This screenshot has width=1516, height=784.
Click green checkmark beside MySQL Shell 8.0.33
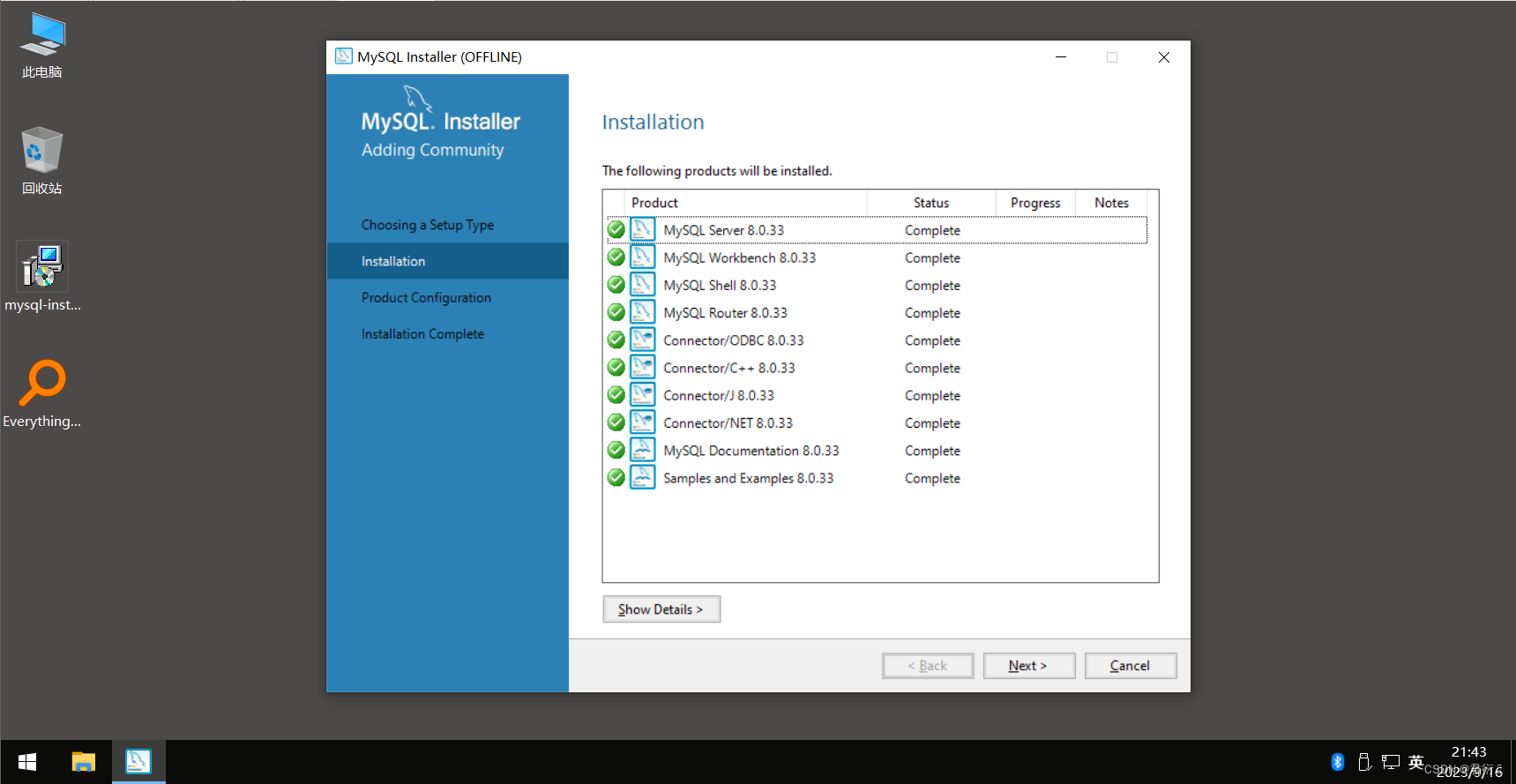pyautogui.click(x=616, y=284)
